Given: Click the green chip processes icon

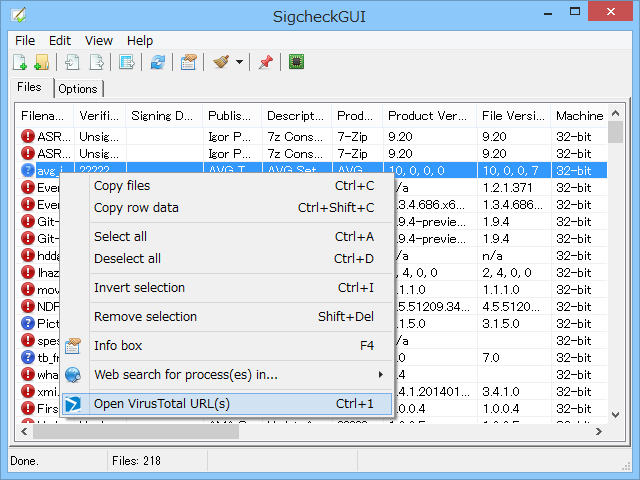Looking at the screenshot, I should [x=296, y=62].
